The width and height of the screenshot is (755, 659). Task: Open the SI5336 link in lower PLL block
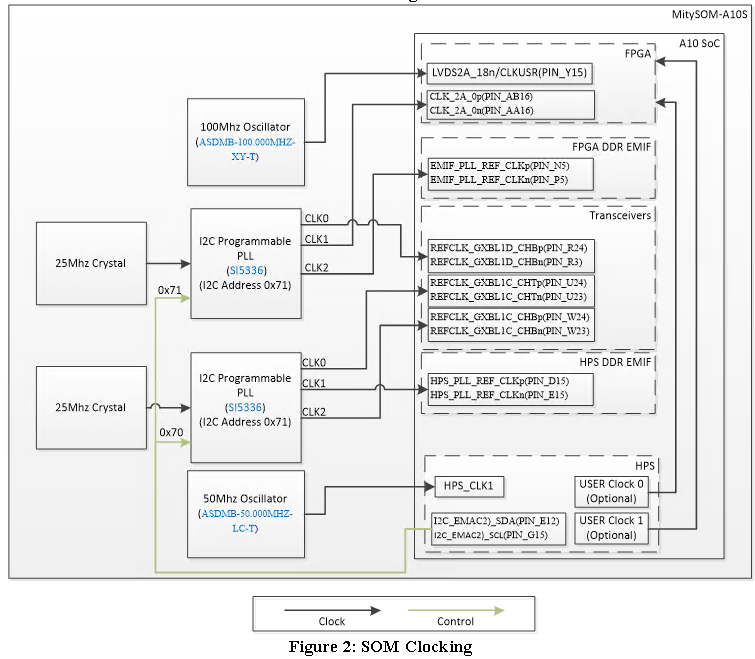(x=245, y=408)
